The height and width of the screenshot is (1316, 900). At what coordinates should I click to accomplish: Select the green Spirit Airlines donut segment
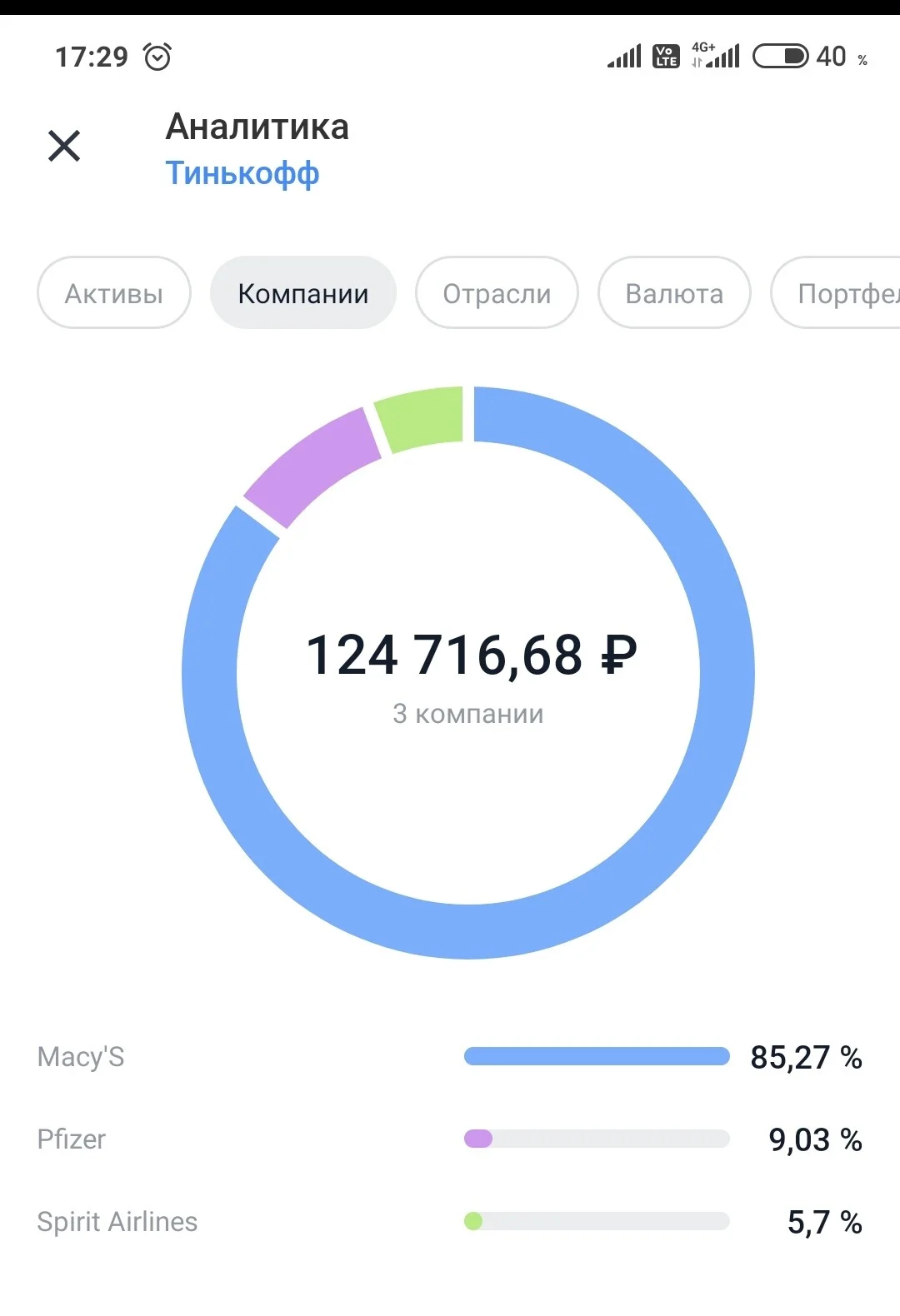(x=419, y=418)
